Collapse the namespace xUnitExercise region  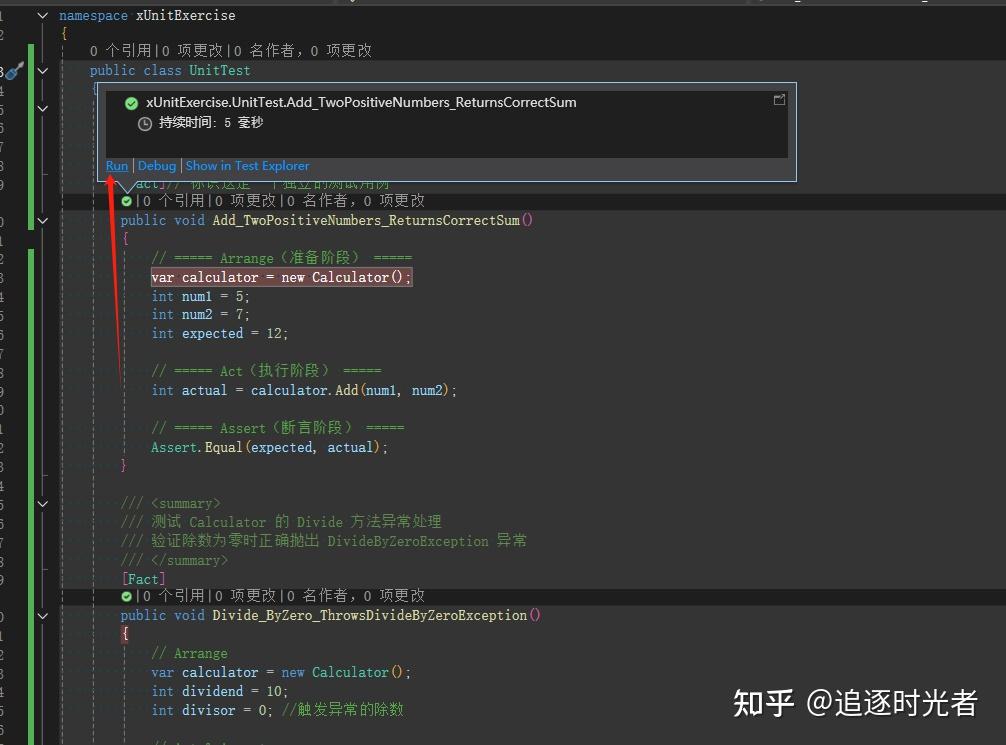[42, 15]
